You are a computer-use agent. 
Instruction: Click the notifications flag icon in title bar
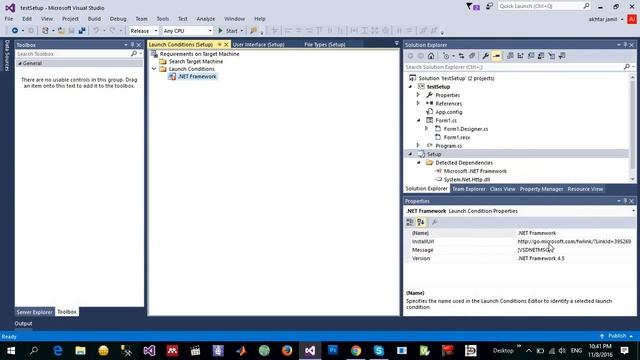[473, 7]
